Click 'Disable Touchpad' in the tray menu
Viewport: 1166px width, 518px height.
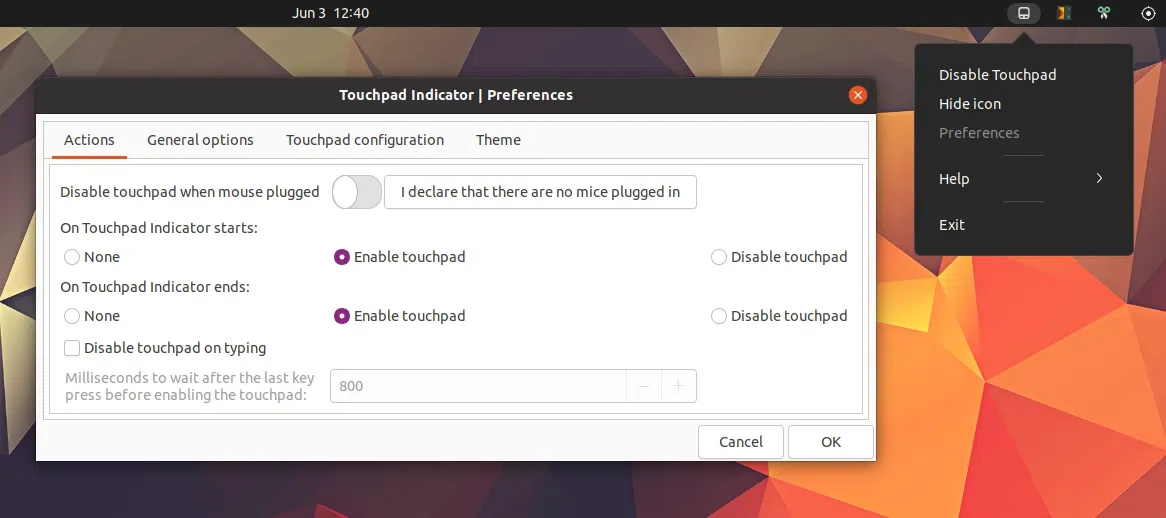[997, 75]
